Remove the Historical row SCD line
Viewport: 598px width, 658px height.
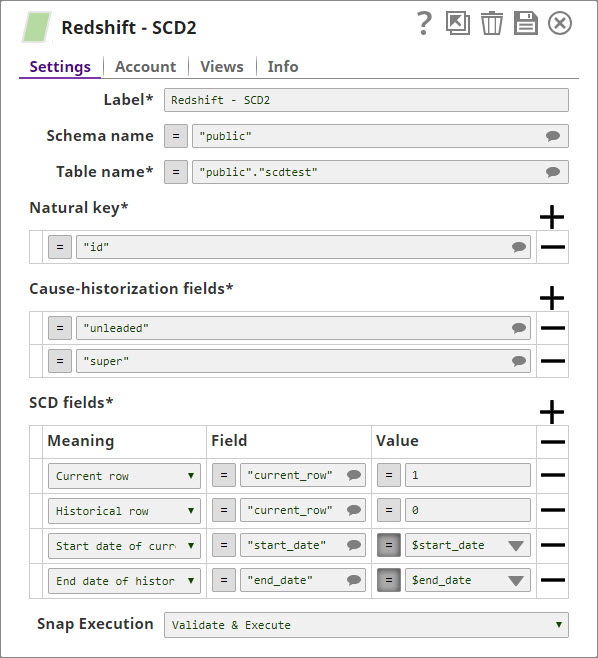(553, 510)
